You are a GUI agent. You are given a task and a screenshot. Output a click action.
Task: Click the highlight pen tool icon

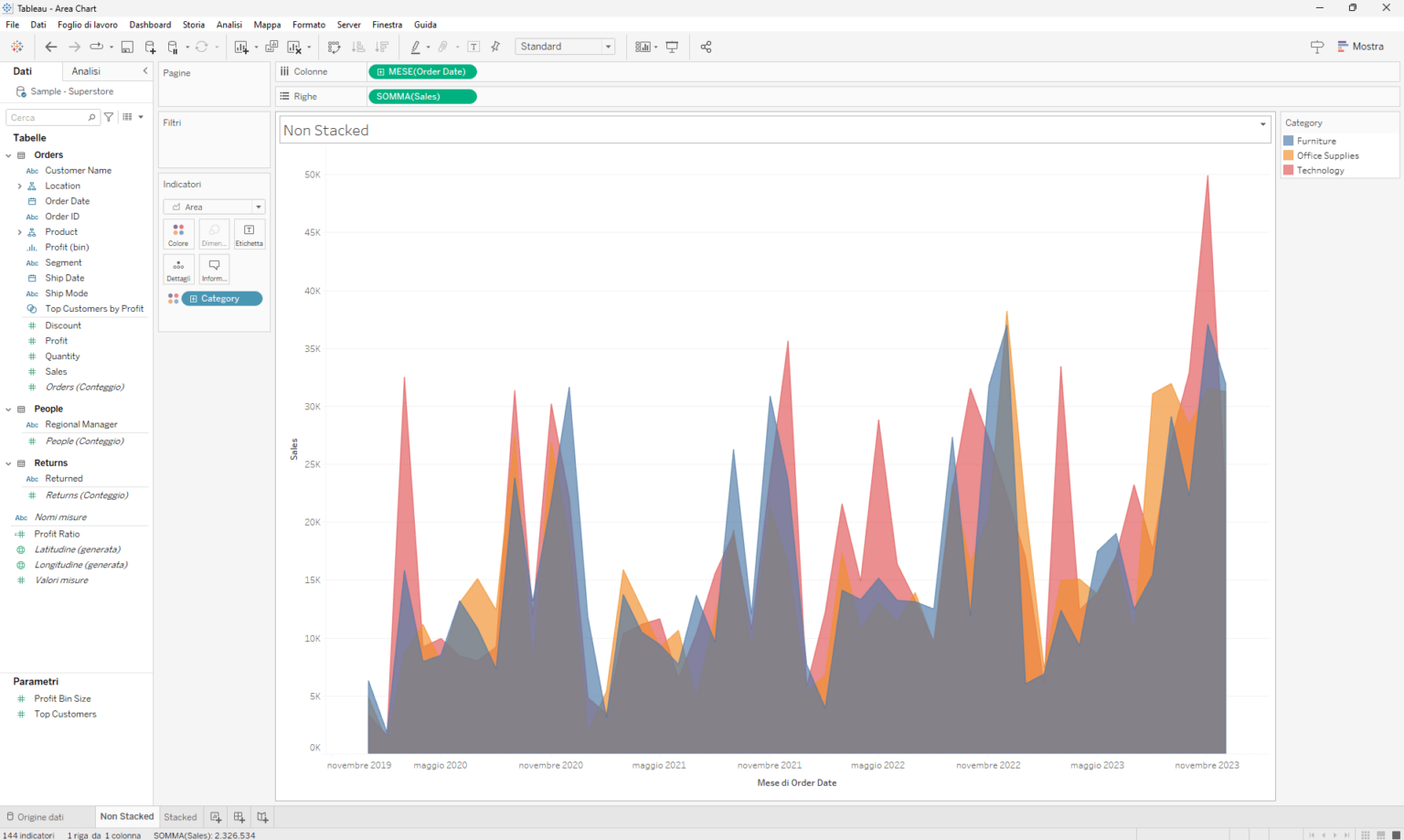click(416, 47)
